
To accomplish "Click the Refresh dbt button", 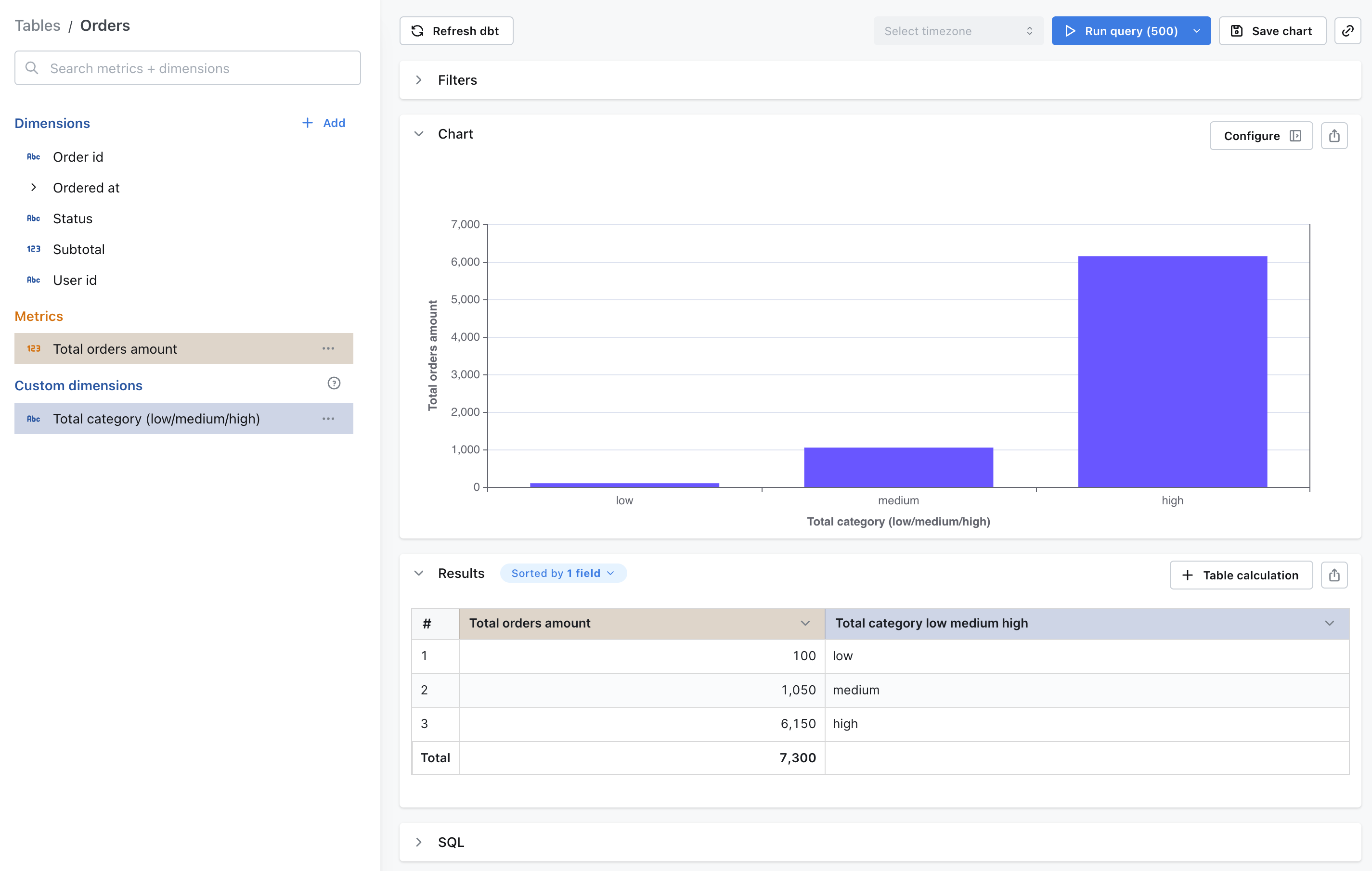I will 456,31.
